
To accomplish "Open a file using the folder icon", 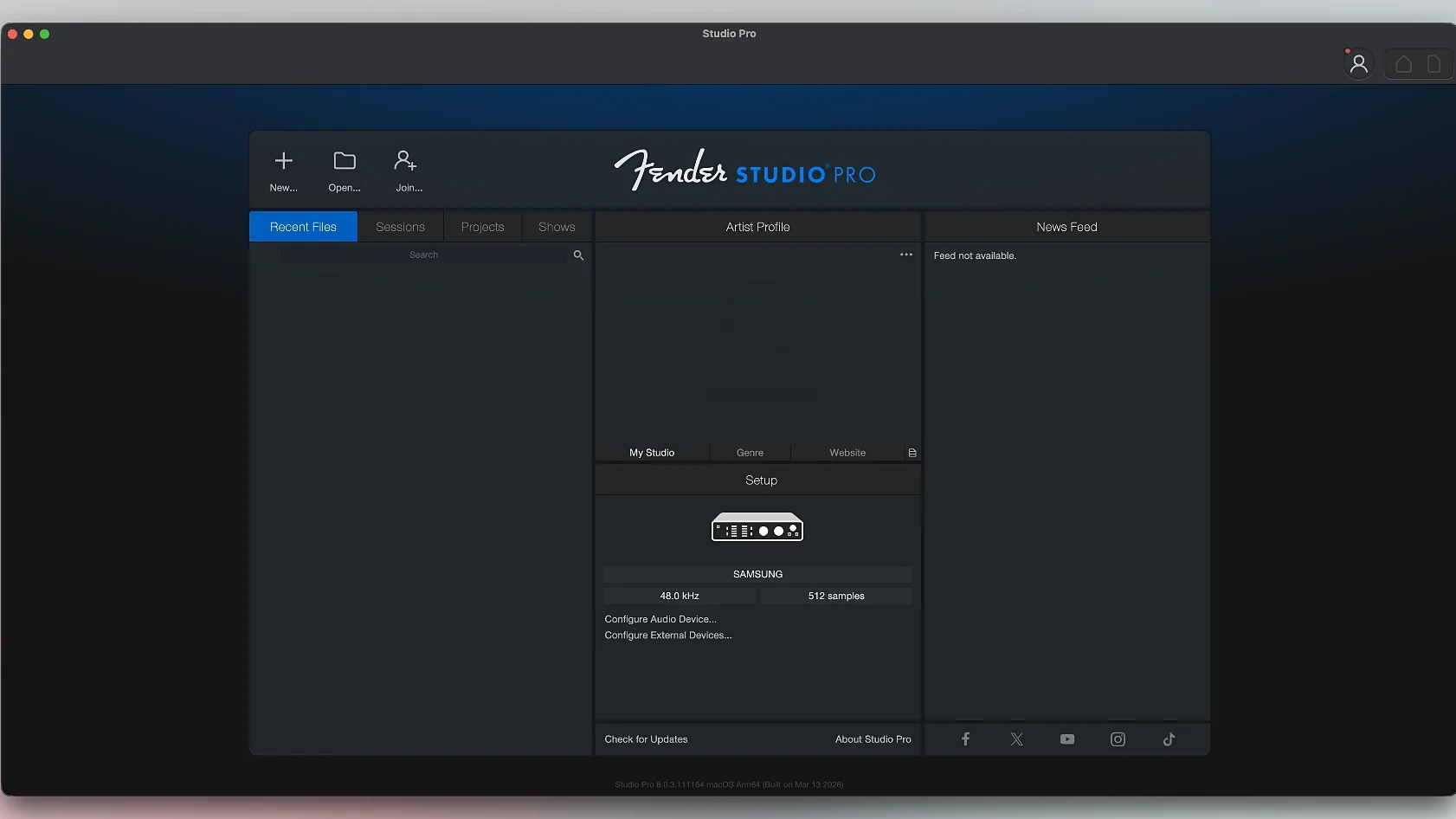I will click(345, 161).
